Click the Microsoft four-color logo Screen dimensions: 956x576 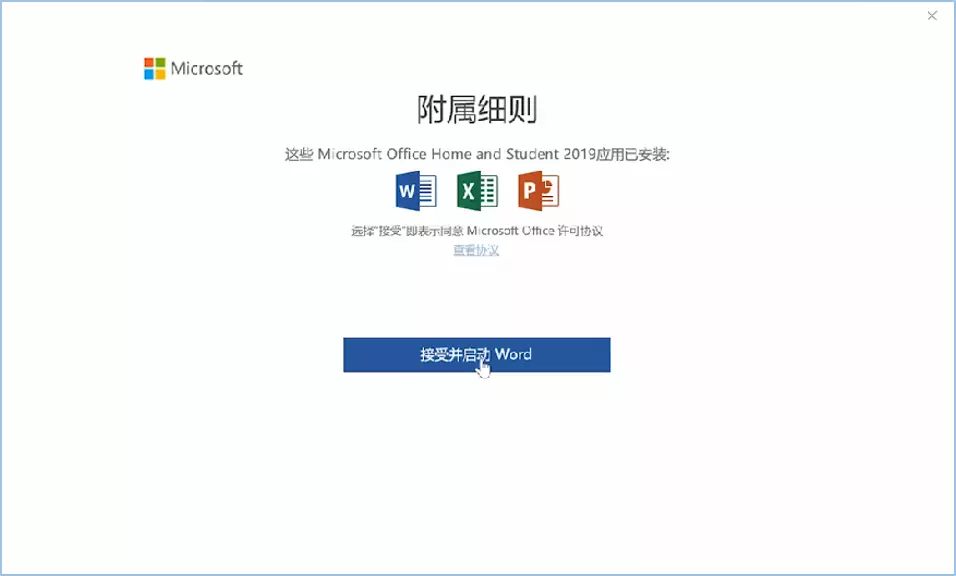coord(155,68)
